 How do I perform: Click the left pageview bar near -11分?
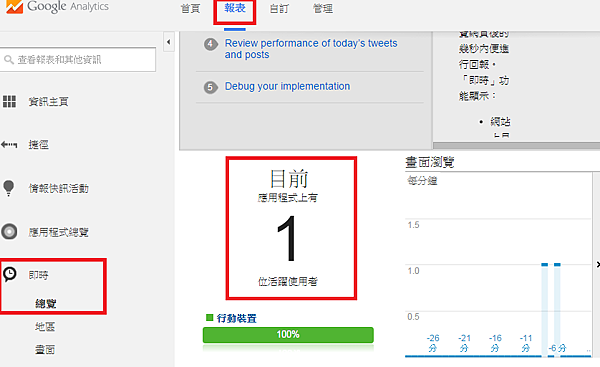545,310
